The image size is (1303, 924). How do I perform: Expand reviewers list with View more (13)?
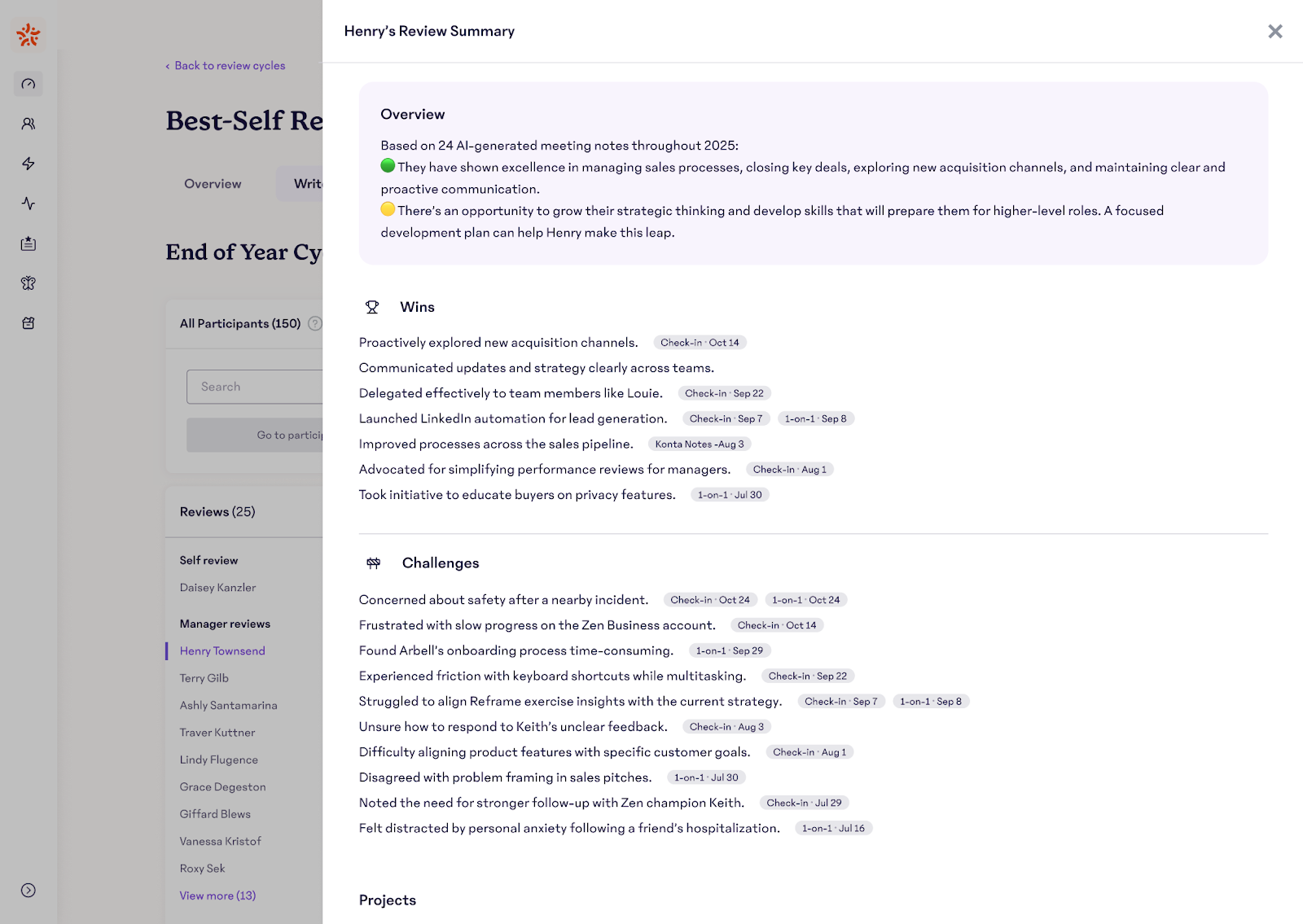click(217, 896)
